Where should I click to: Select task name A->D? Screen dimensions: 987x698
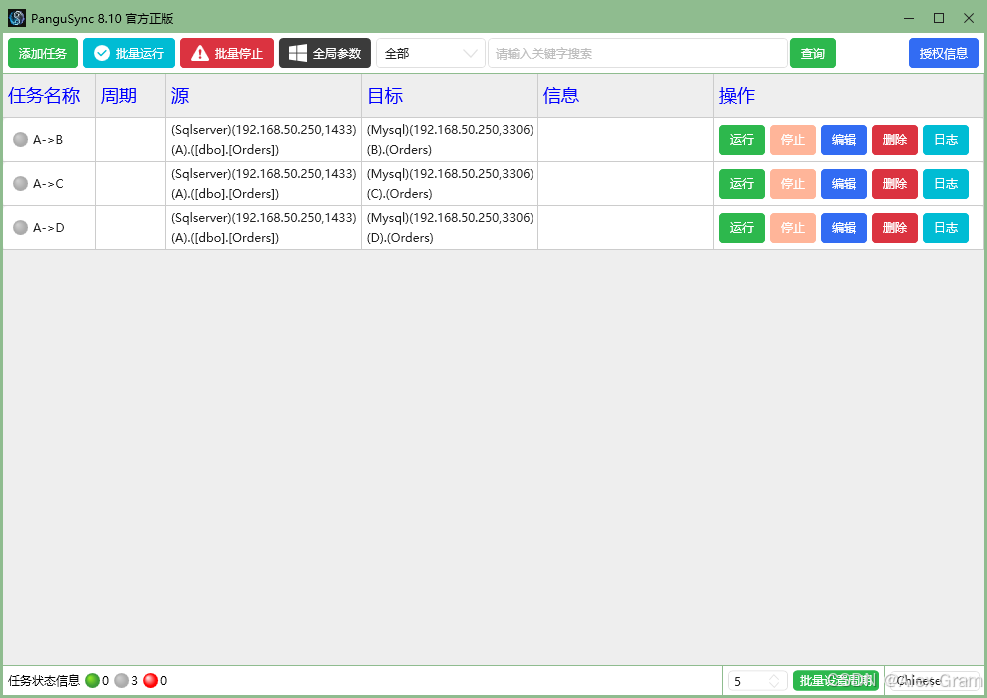coord(48,228)
